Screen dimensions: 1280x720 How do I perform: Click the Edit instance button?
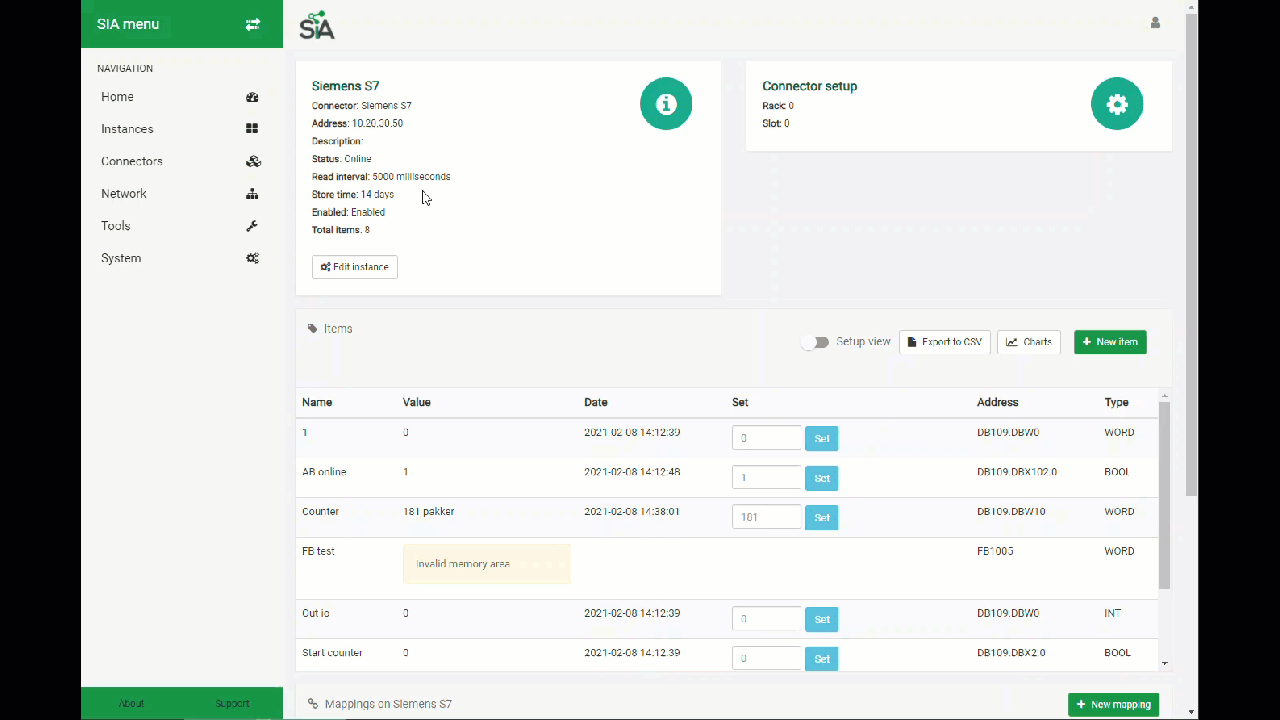tap(354, 266)
